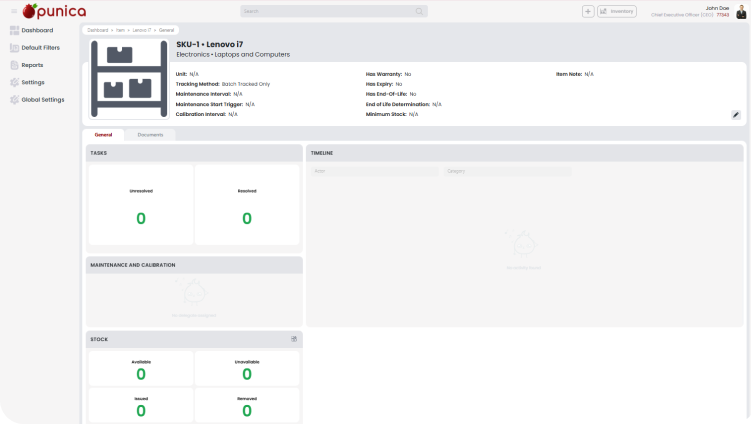Click the TIMELINE panel header

point(525,153)
